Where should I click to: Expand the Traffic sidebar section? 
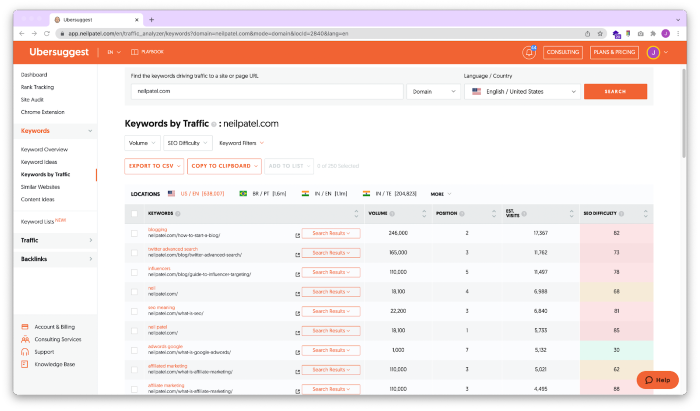click(56, 240)
